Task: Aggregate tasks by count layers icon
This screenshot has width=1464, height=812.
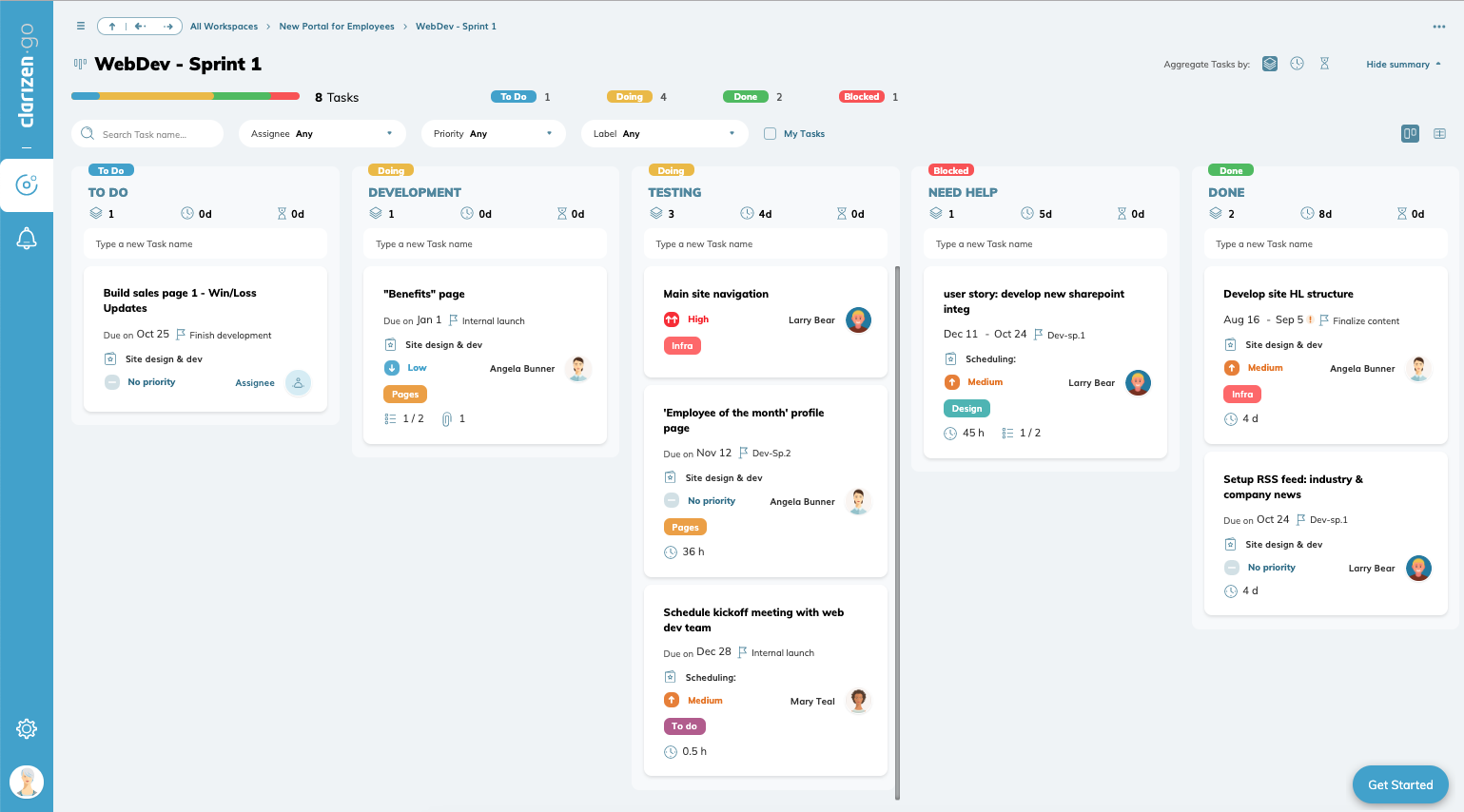Action: pyautogui.click(x=1270, y=64)
